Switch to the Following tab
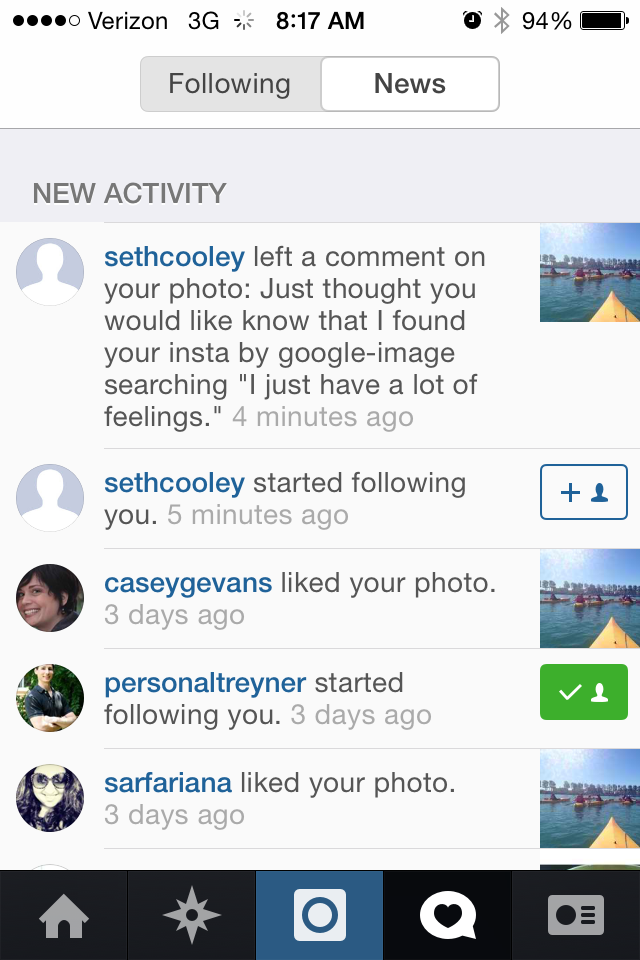Image resolution: width=640 pixels, height=960 pixels. pos(230,84)
